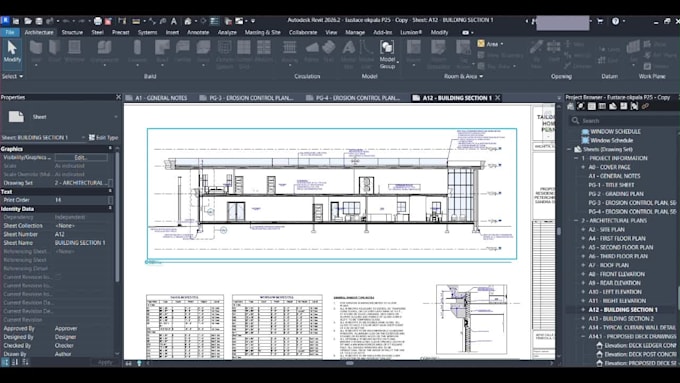
Task: Collapse the 2 - ARCHITECTURAL PLANS group
Action: tap(576, 221)
